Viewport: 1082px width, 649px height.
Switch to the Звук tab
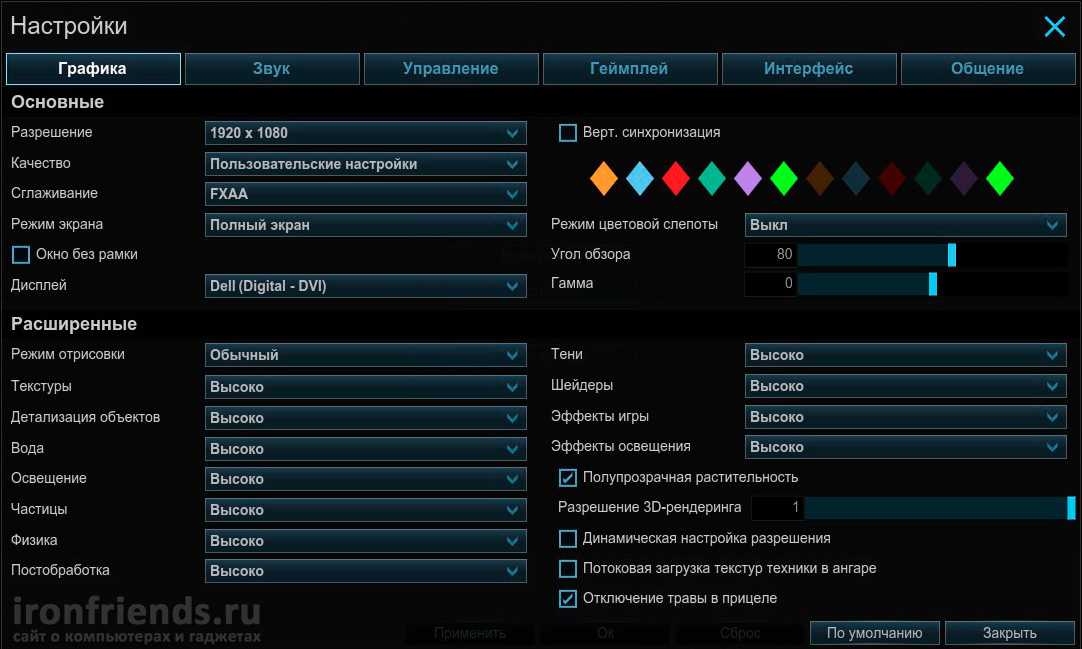[272, 69]
